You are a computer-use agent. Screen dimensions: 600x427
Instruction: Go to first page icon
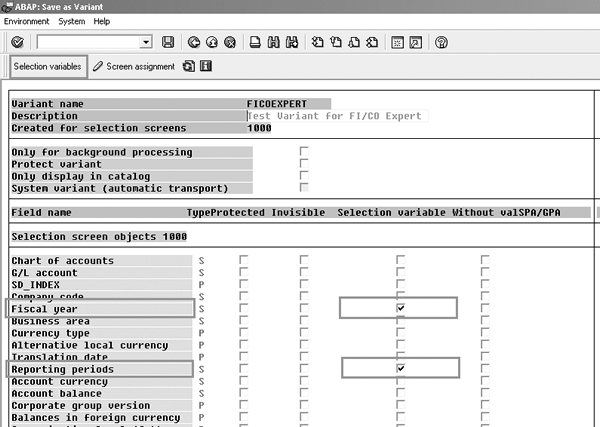pos(317,42)
